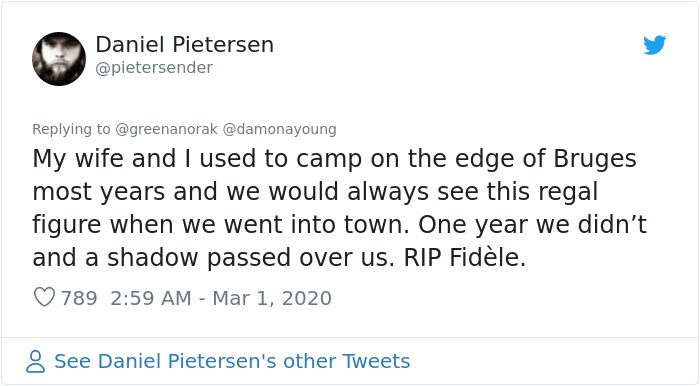700x386 pixels.
Task: Click the 789 likes count
Action: [79, 298]
